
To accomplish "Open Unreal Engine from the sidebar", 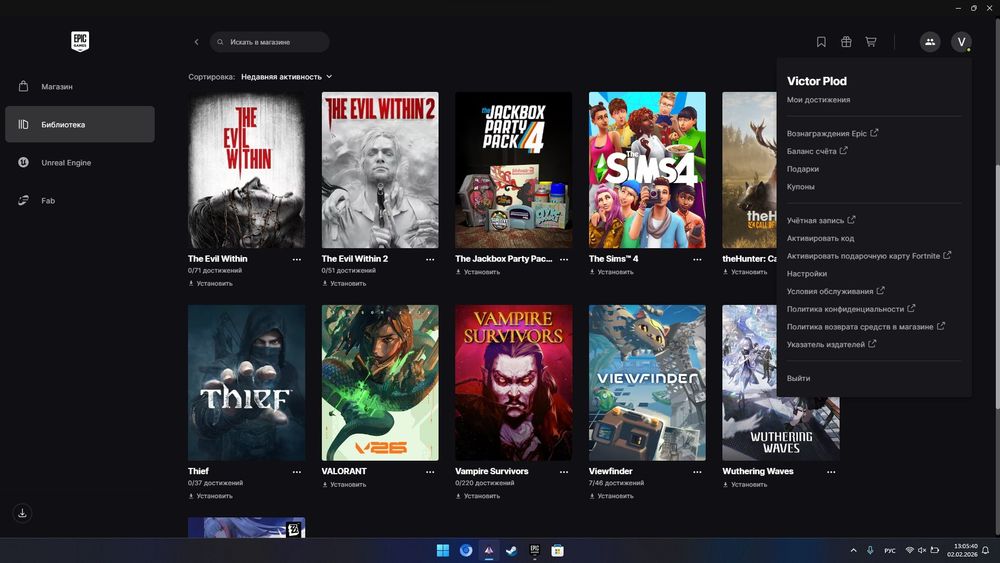I will pos(80,163).
